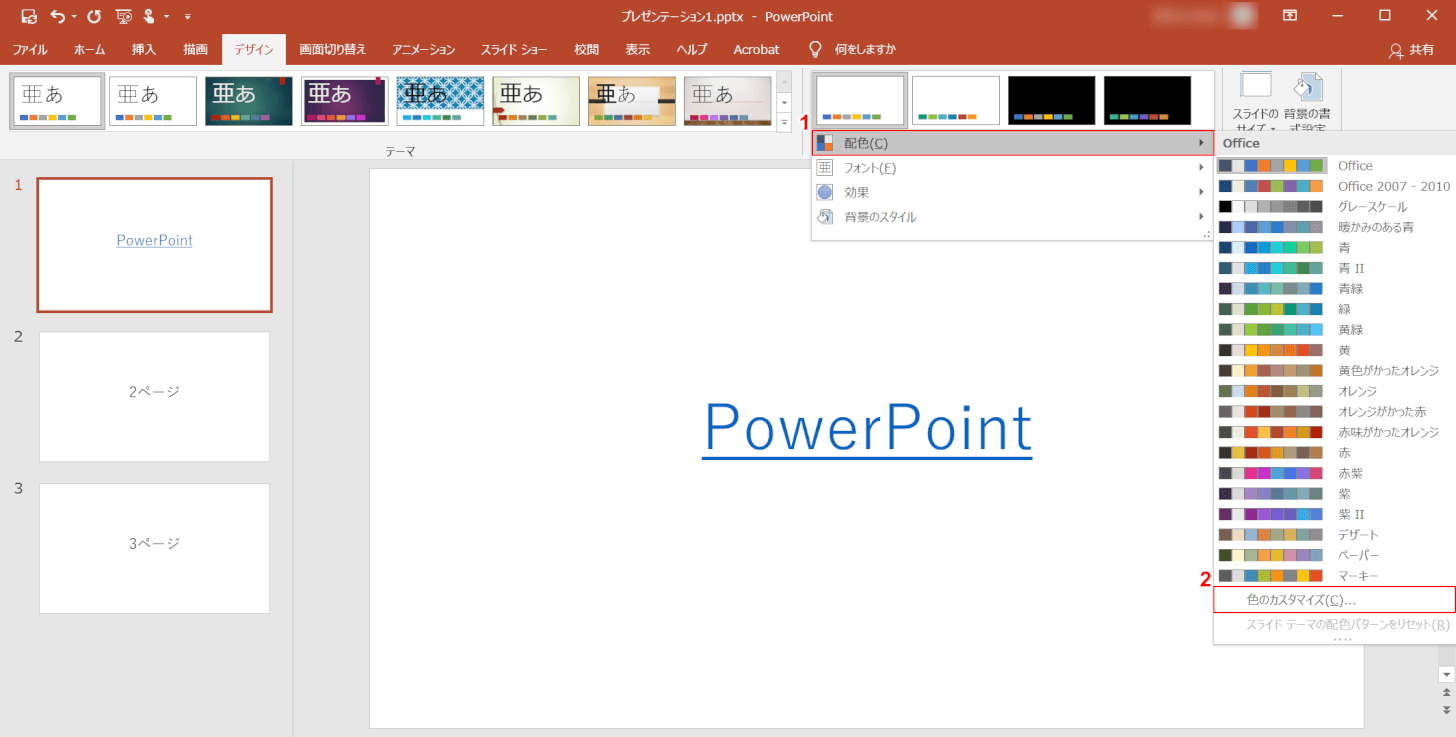
Task: Select the purple gradient theme thumbnail
Action: 345,101
